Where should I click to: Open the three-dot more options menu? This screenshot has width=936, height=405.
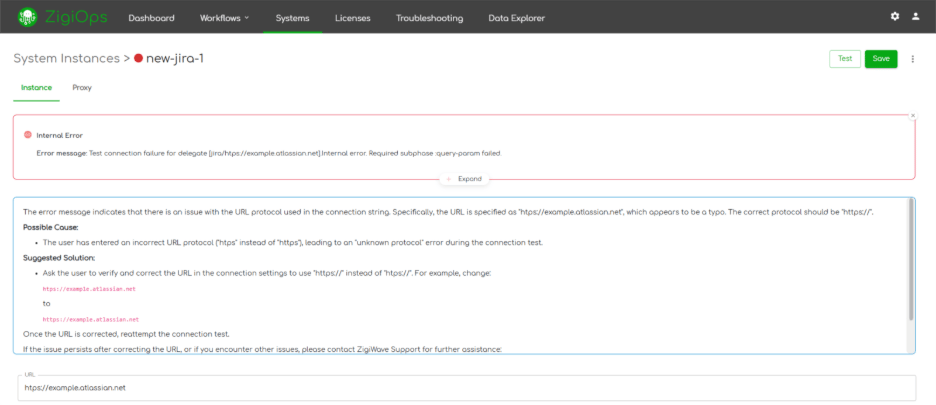pos(912,59)
